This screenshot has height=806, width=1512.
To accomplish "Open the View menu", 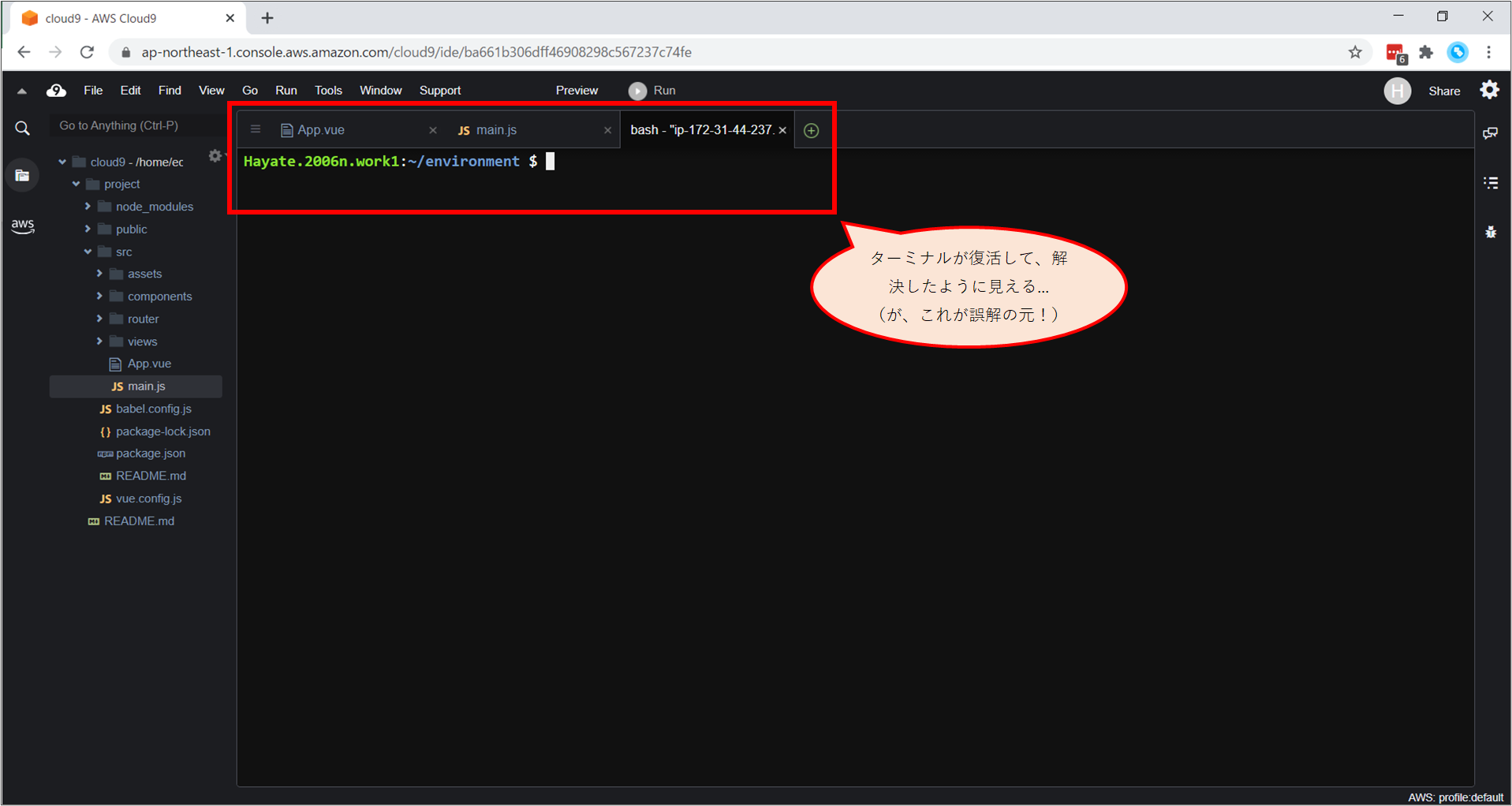I will coord(211,91).
